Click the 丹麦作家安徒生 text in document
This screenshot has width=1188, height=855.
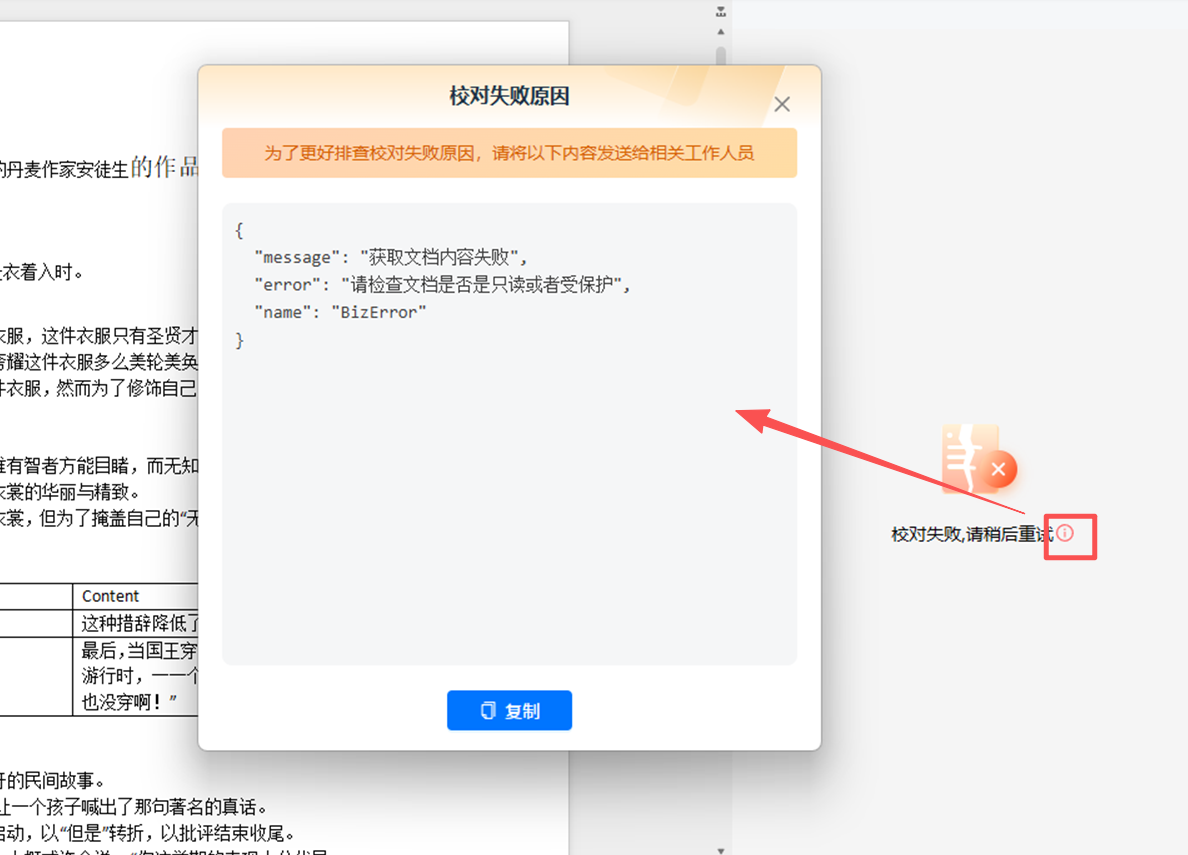[65, 170]
